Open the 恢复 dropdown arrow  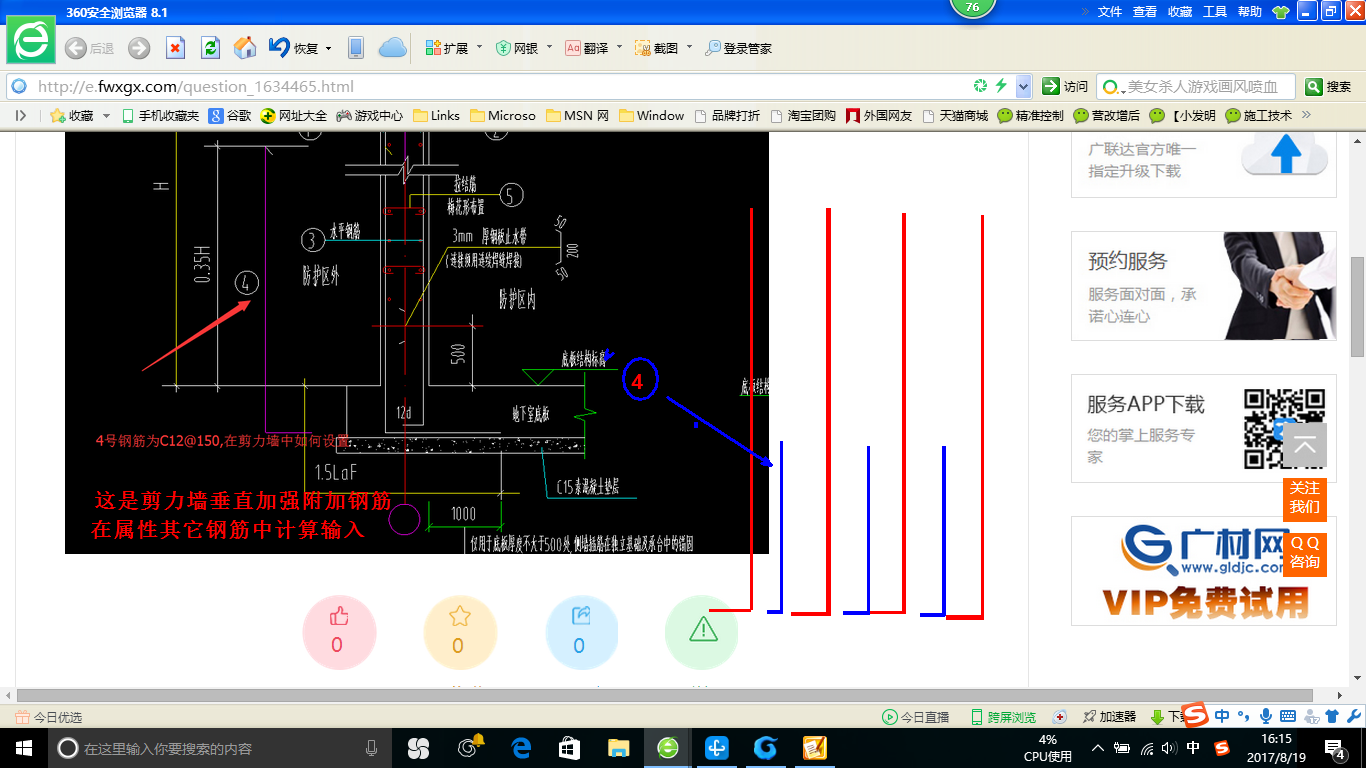point(327,48)
